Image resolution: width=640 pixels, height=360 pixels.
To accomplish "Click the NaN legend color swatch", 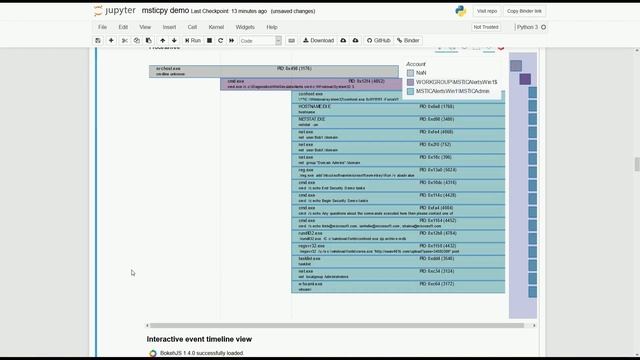I will pos(410,73).
